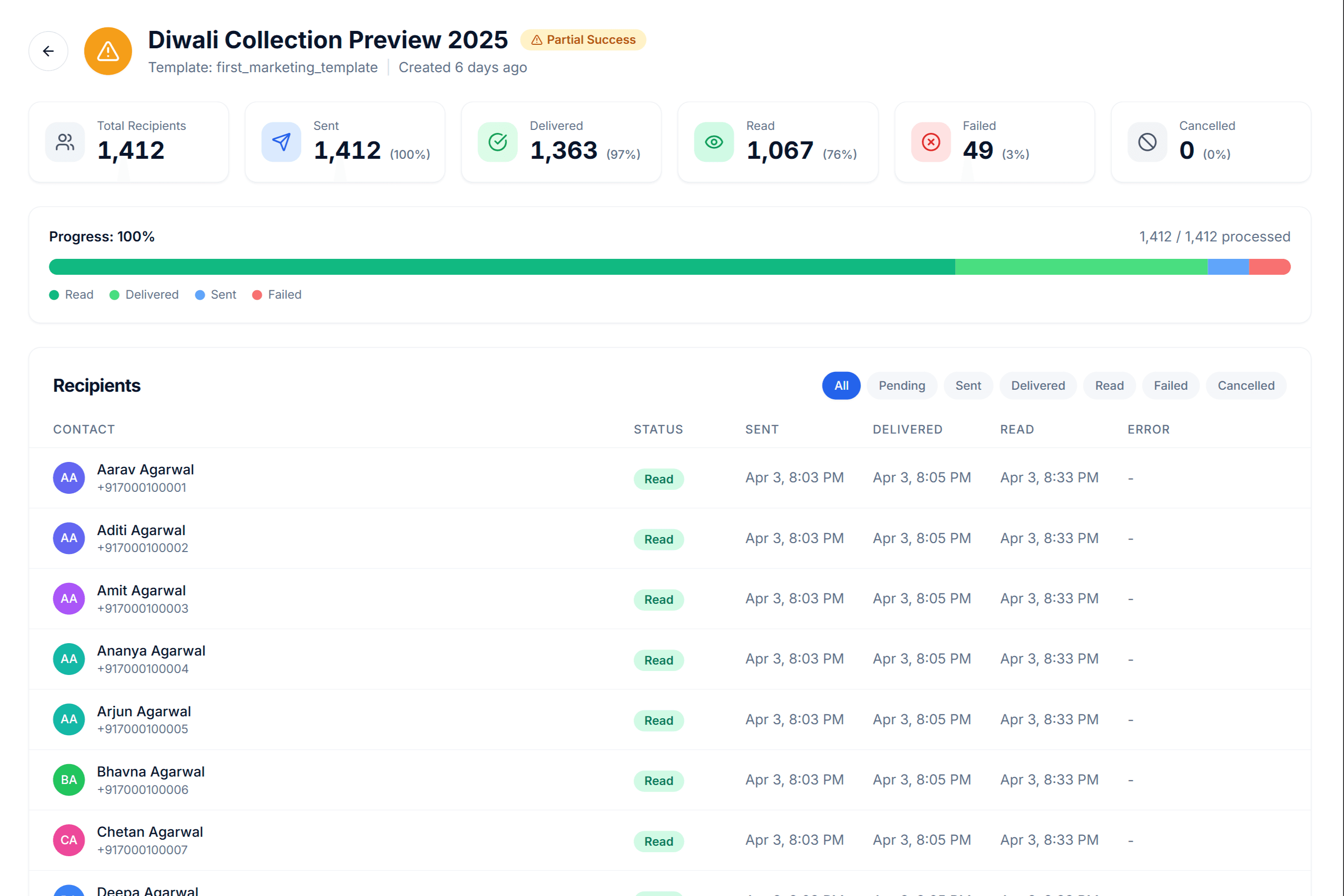
Task: Click Arjun Agarwal's read time Apr 3, 8:33 PM
Action: pos(1049,719)
